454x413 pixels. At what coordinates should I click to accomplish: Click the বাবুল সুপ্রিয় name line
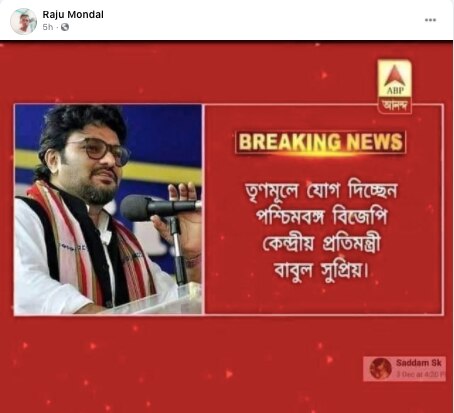click(x=322, y=270)
